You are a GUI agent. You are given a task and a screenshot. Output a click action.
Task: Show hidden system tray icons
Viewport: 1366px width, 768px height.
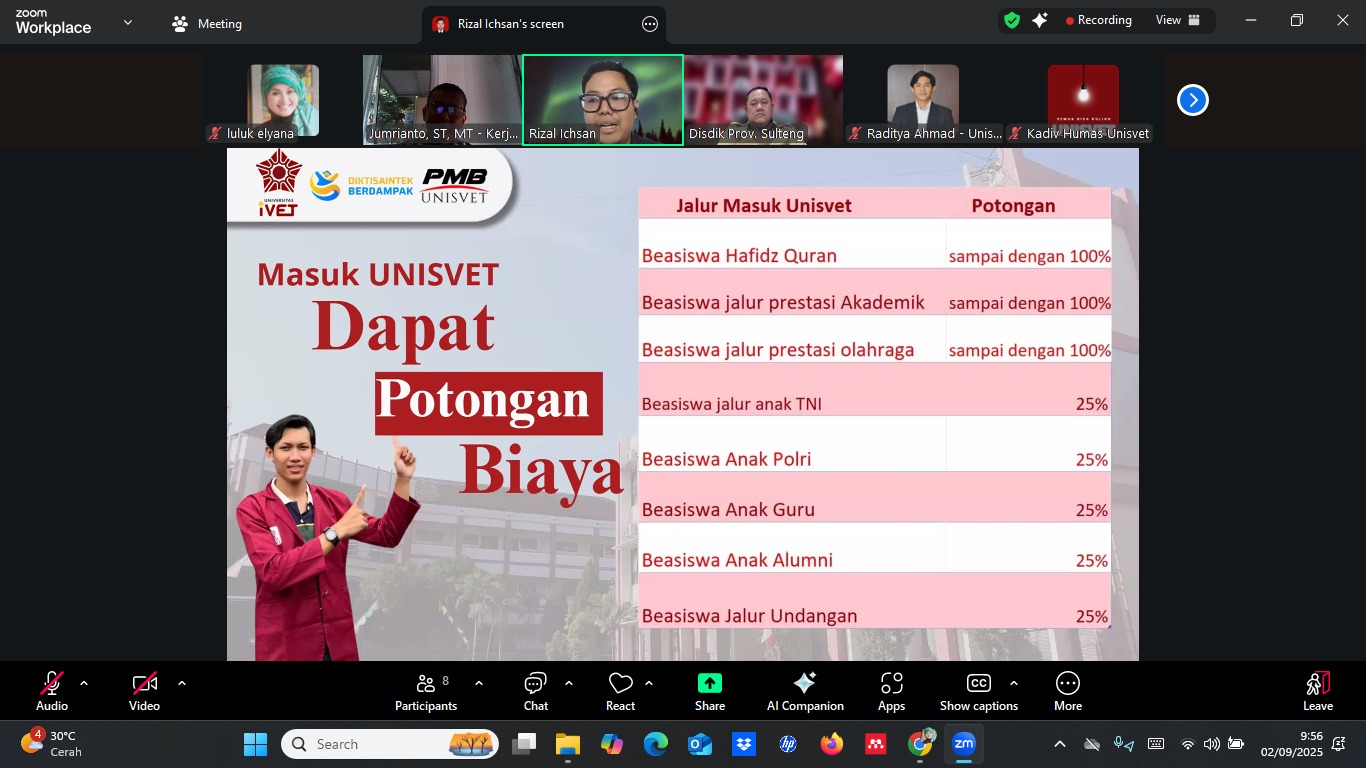click(1060, 744)
